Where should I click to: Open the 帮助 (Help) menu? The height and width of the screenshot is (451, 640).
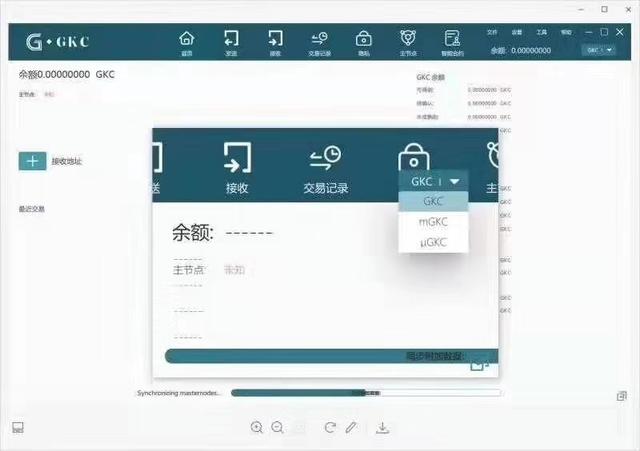point(566,32)
